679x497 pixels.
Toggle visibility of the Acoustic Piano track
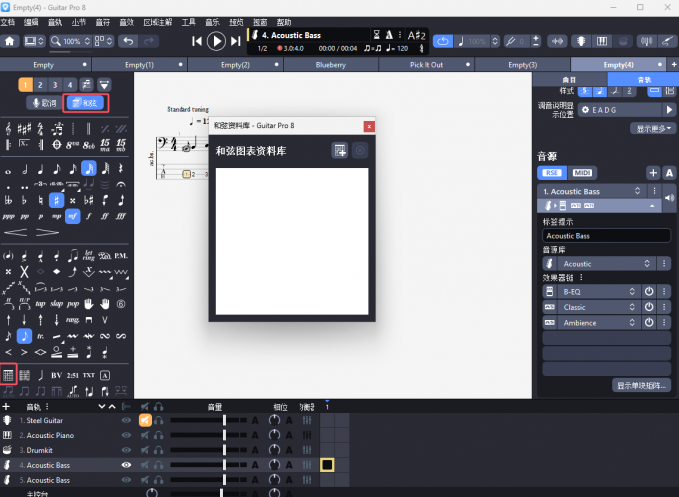[126, 436]
